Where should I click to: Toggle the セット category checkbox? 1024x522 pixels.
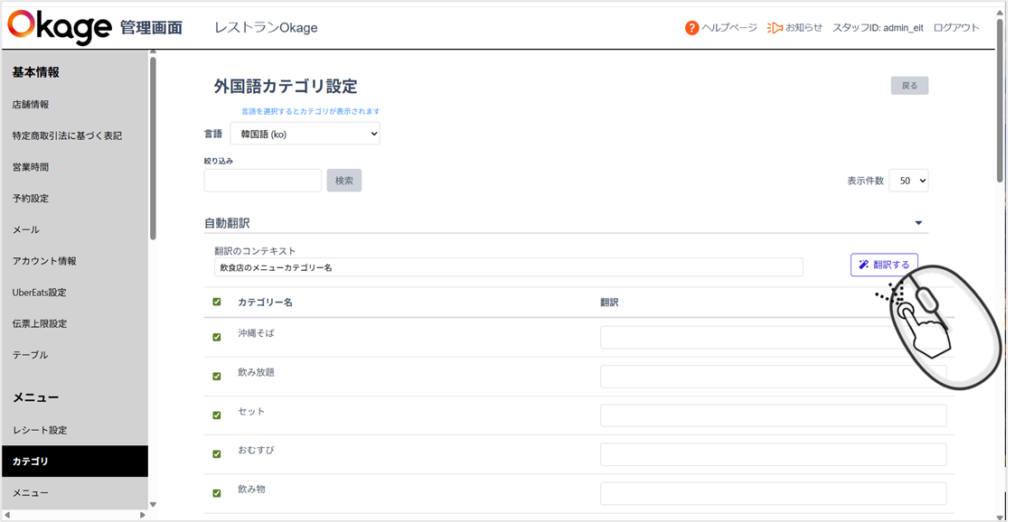click(217, 415)
